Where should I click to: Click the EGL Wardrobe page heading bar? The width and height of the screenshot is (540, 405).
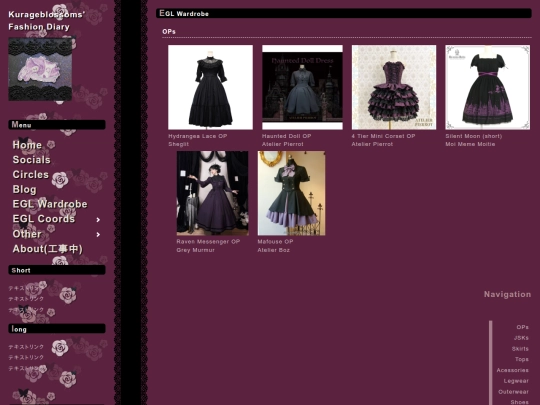point(344,13)
